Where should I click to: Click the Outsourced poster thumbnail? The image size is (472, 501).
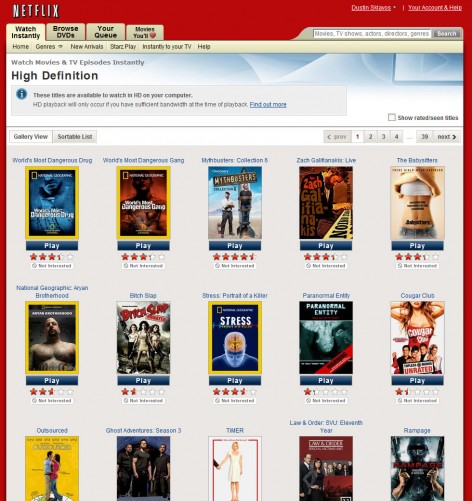[x=52, y=468]
